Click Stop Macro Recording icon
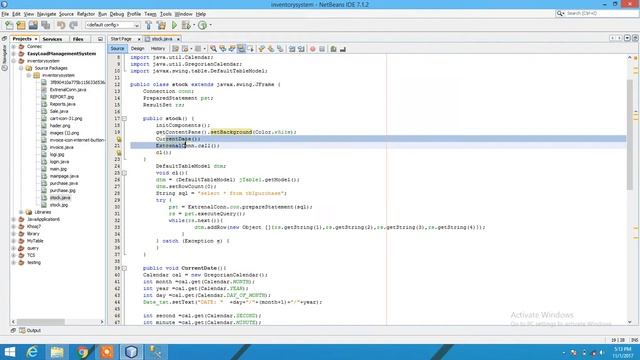The image size is (640, 360). click(322, 49)
